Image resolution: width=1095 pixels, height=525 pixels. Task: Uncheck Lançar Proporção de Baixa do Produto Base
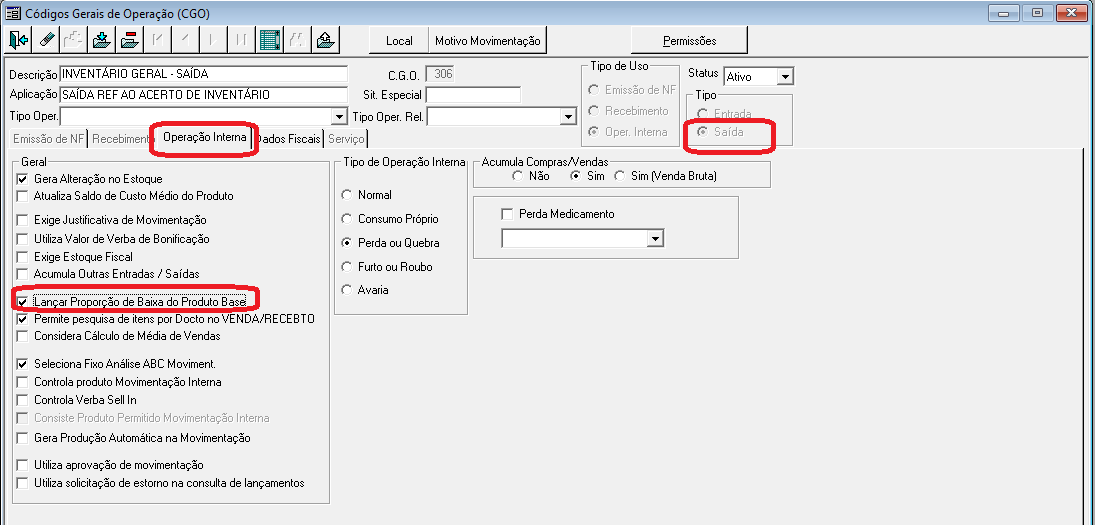23,302
